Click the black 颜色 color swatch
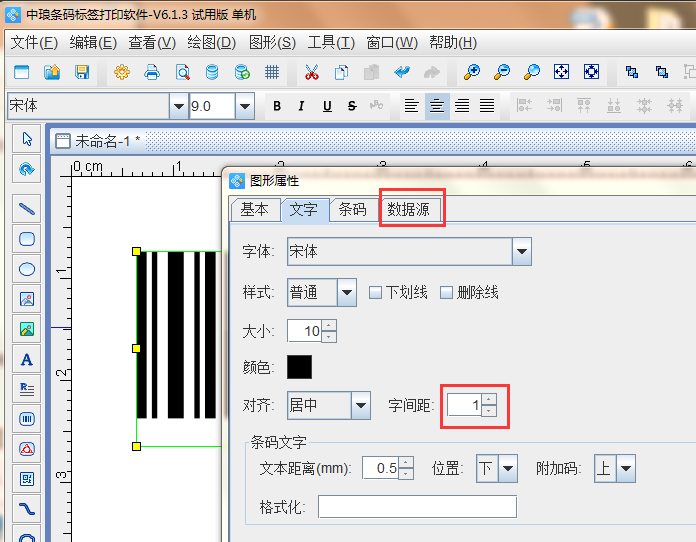696x542 pixels. 299,367
